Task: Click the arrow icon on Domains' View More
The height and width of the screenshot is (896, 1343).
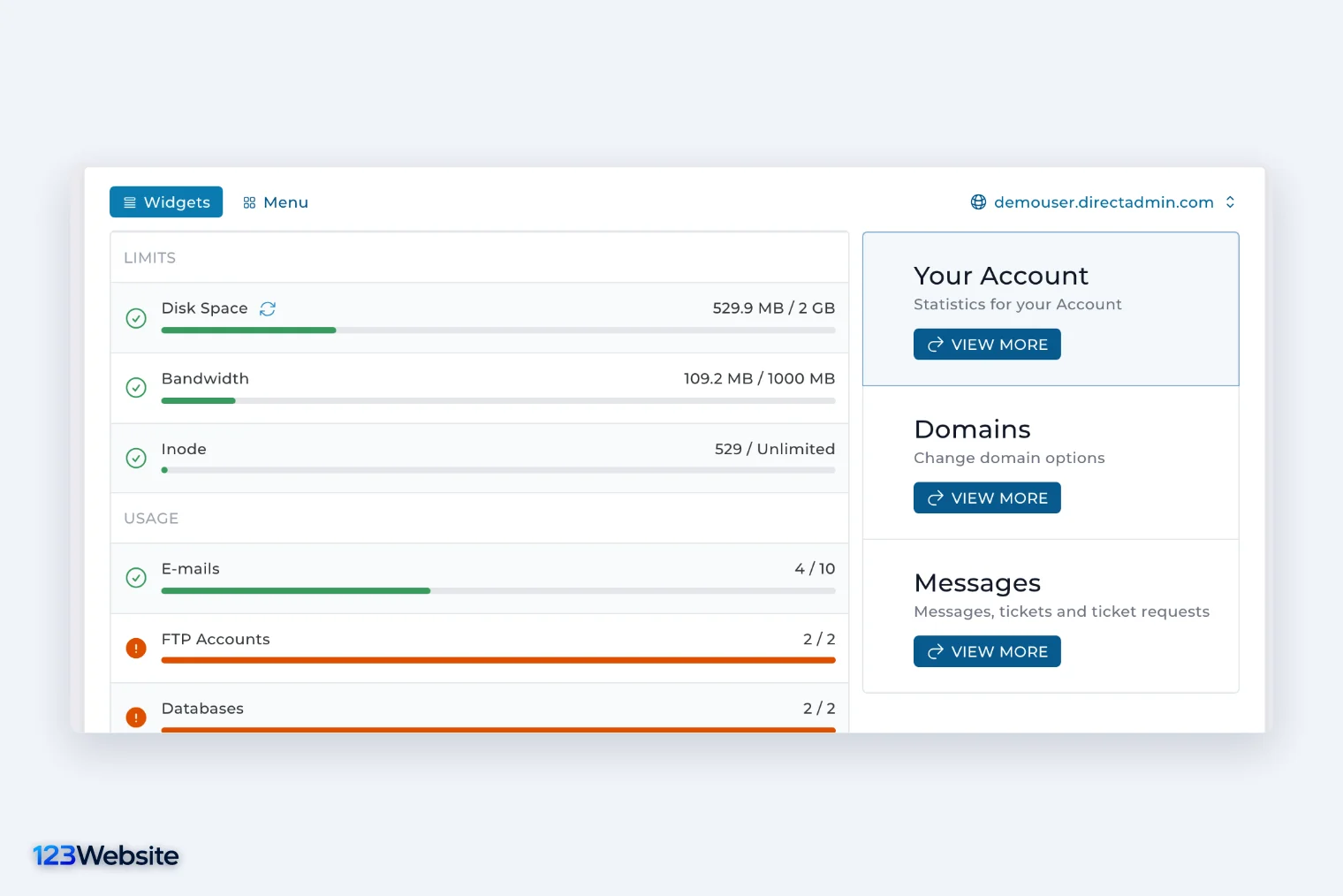Action: [935, 498]
